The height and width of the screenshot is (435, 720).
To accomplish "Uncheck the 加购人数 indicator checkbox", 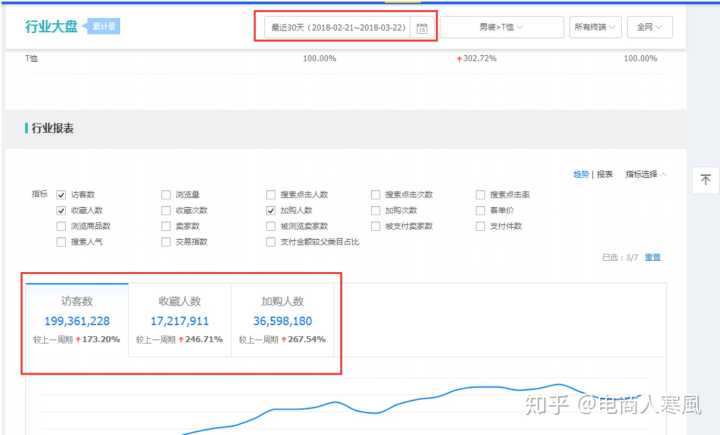I will 270,211.
